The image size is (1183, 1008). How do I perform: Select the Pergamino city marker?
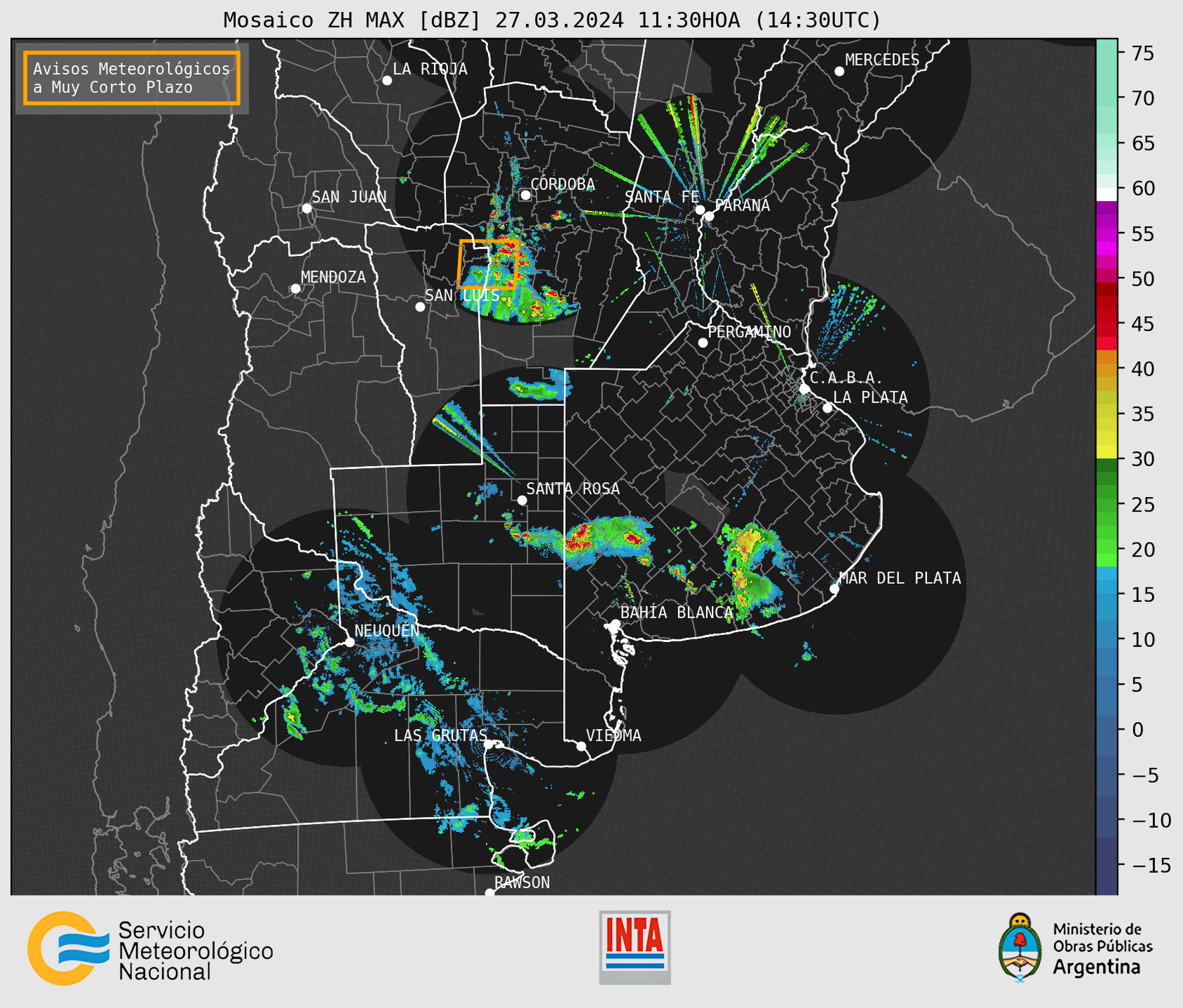coord(703,343)
